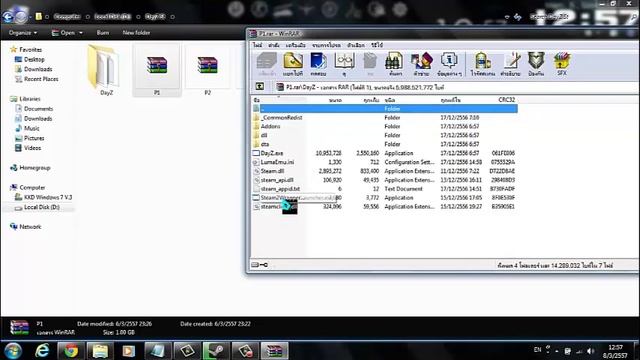Open Google Chrome from the taskbar

pos(71,351)
